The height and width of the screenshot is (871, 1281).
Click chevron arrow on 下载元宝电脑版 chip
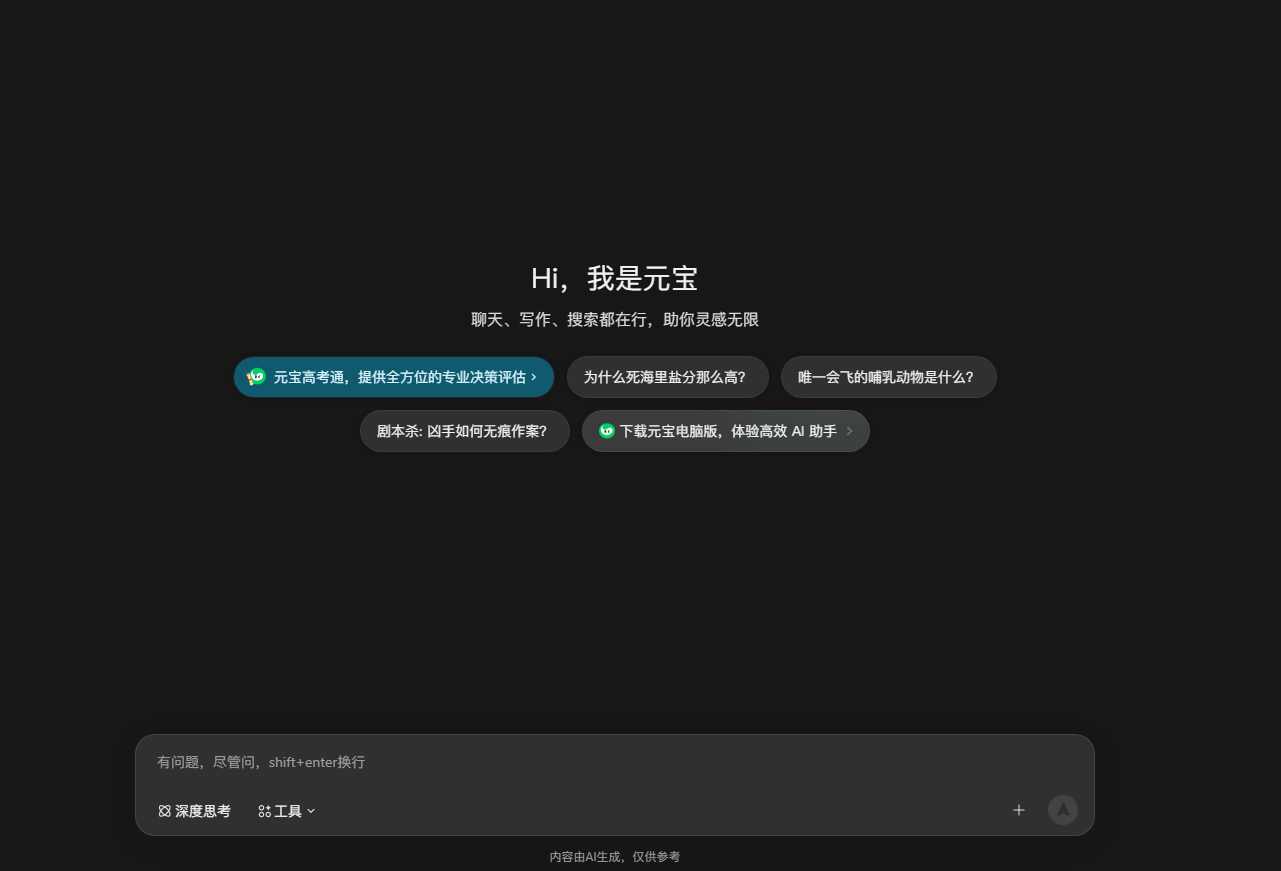[849, 431]
